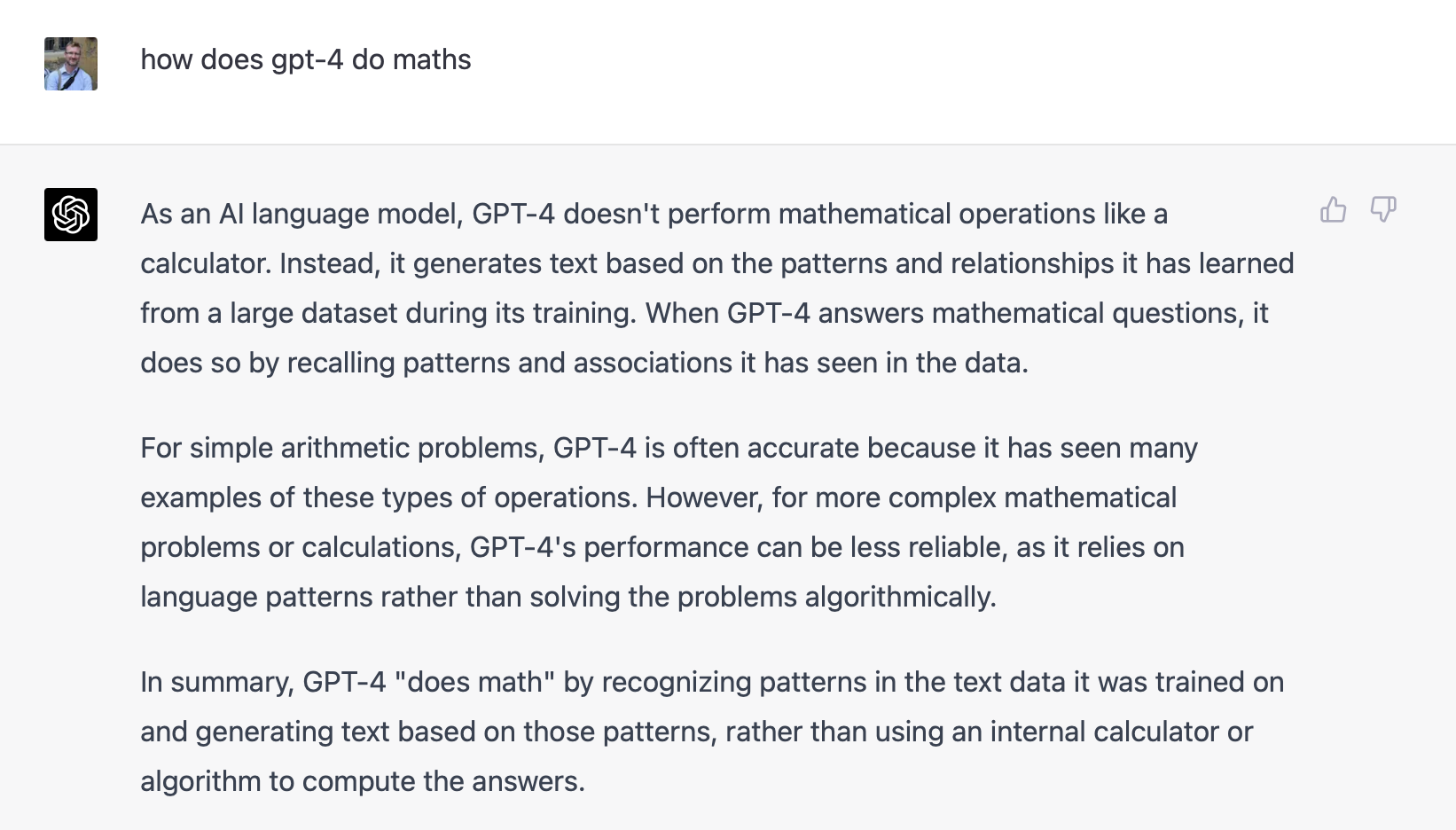This screenshot has height=830, width=1456.
Task: Click the final line "algorithm to compute the answers"
Action: (362, 781)
